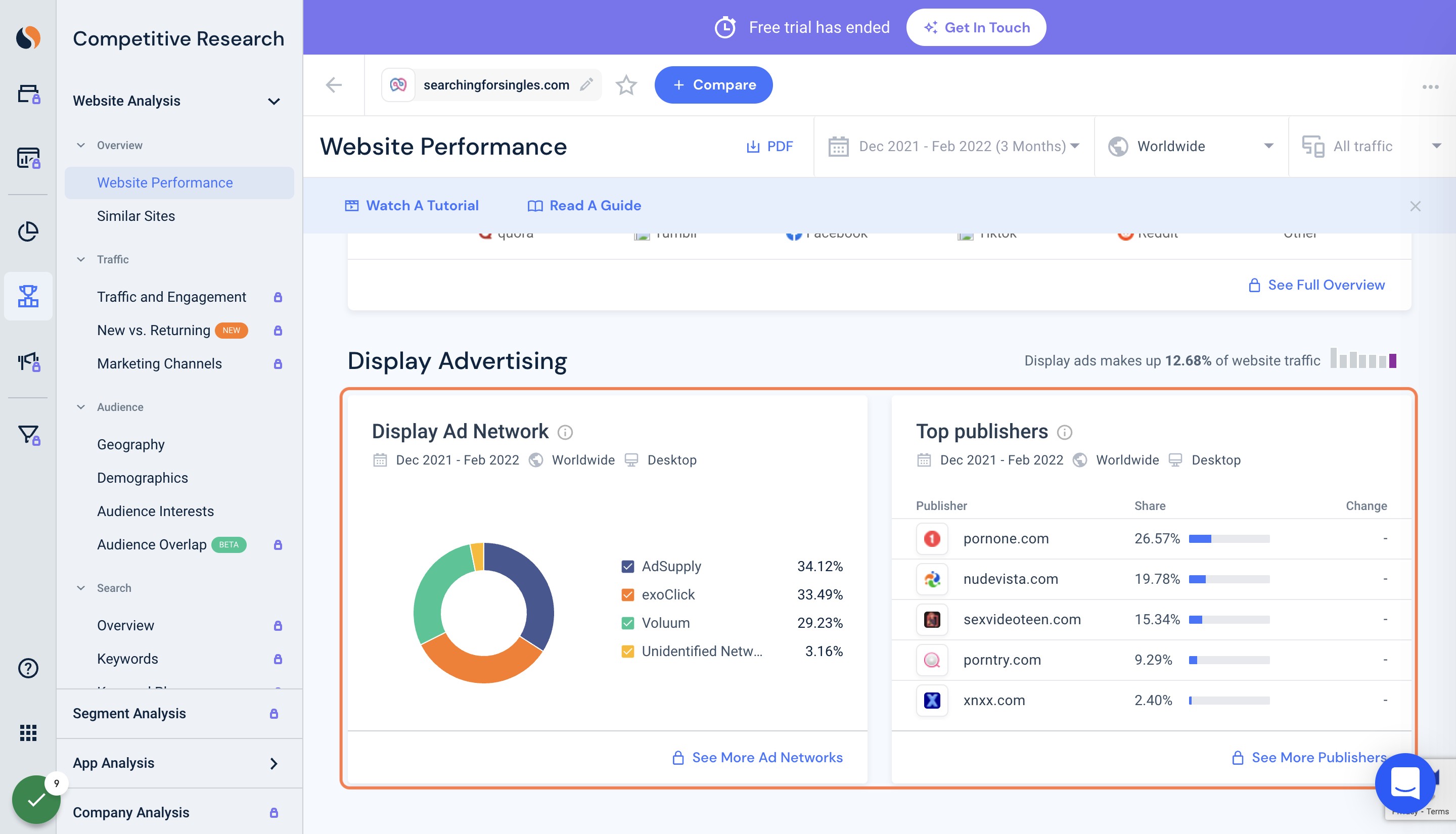Open the funnel sidebar icon

coord(28,435)
